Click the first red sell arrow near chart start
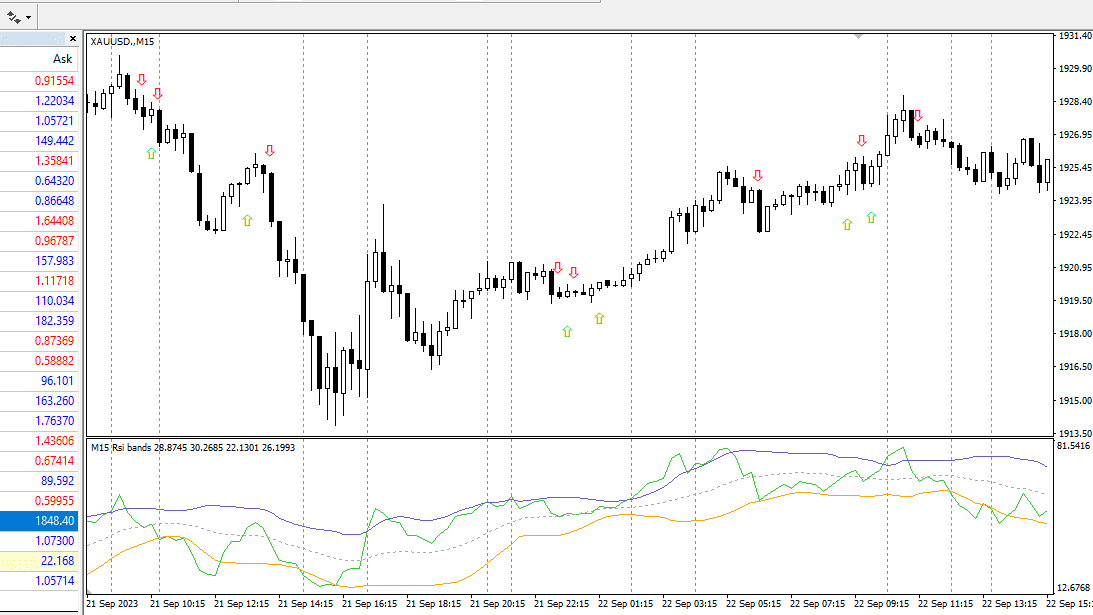1093x615 pixels. (x=142, y=79)
